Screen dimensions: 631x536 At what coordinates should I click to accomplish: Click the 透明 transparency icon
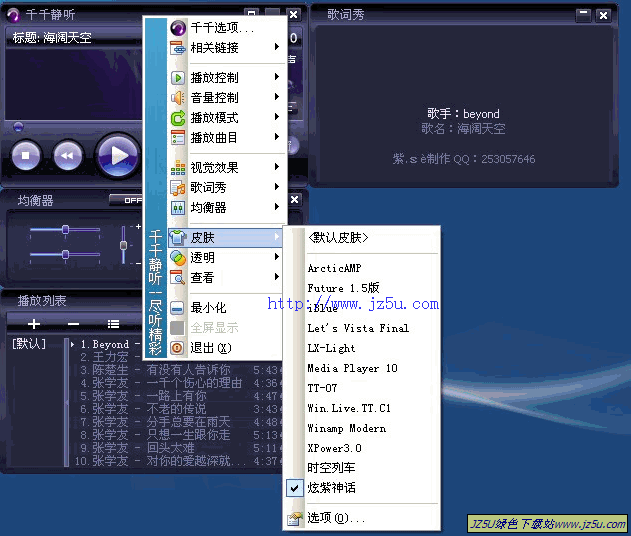[177, 258]
